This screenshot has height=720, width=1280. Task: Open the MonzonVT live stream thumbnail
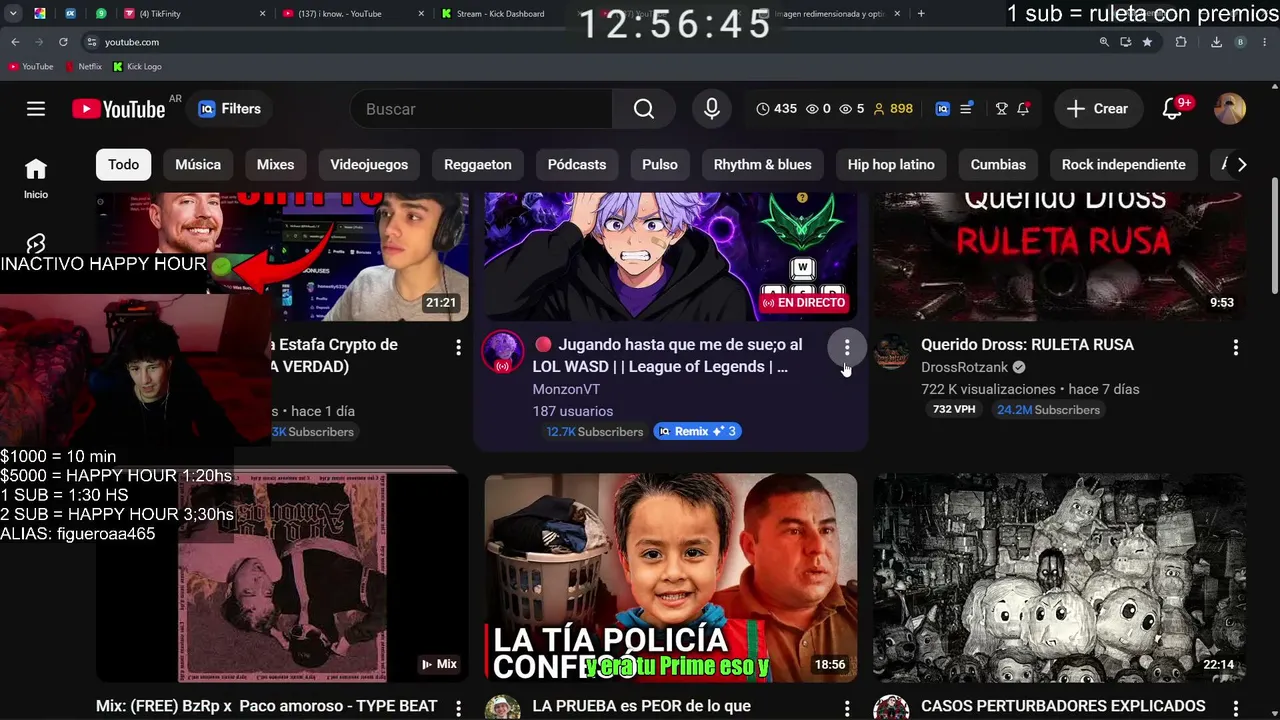click(671, 256)
